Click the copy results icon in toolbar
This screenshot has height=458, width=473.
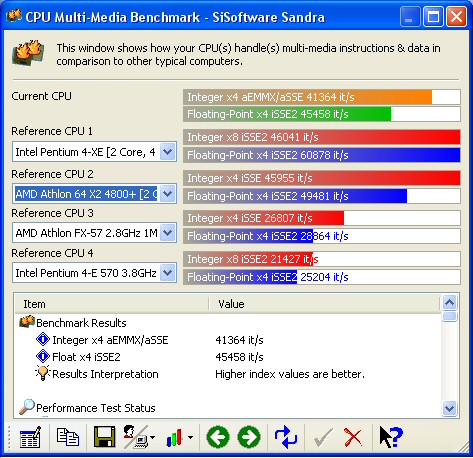coord(68,437)
